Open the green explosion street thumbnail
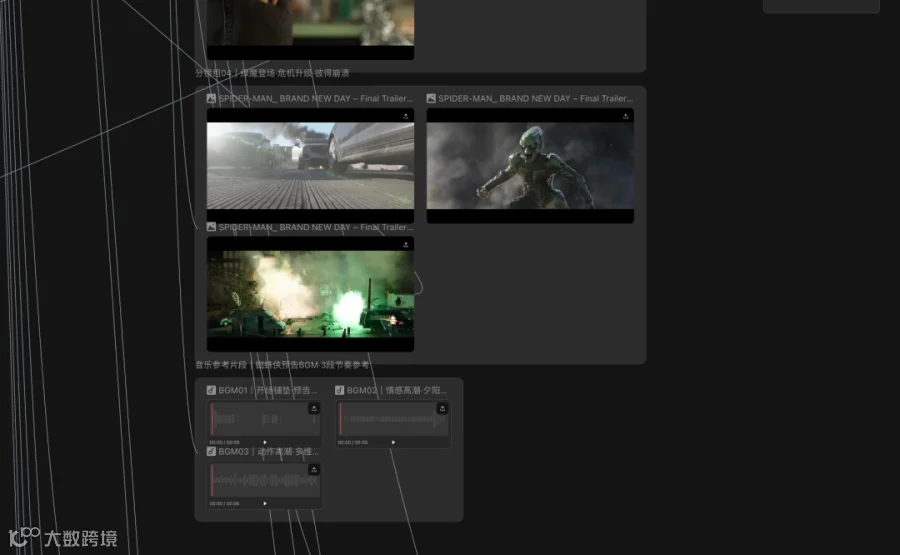 (x=311, y=294)
